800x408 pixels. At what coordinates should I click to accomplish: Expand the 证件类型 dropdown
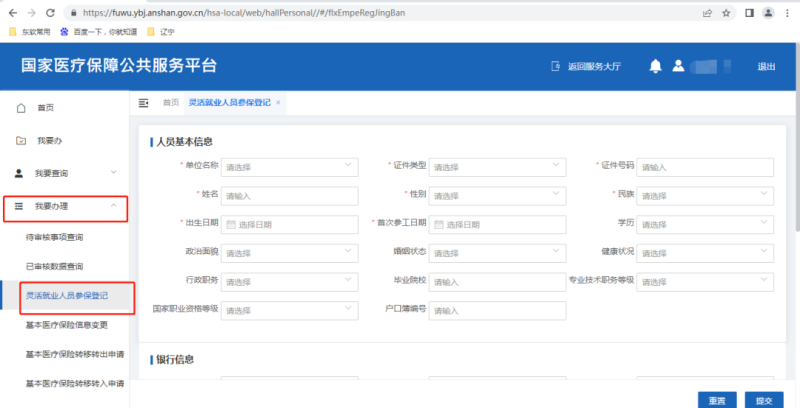[x=496, y=166]
